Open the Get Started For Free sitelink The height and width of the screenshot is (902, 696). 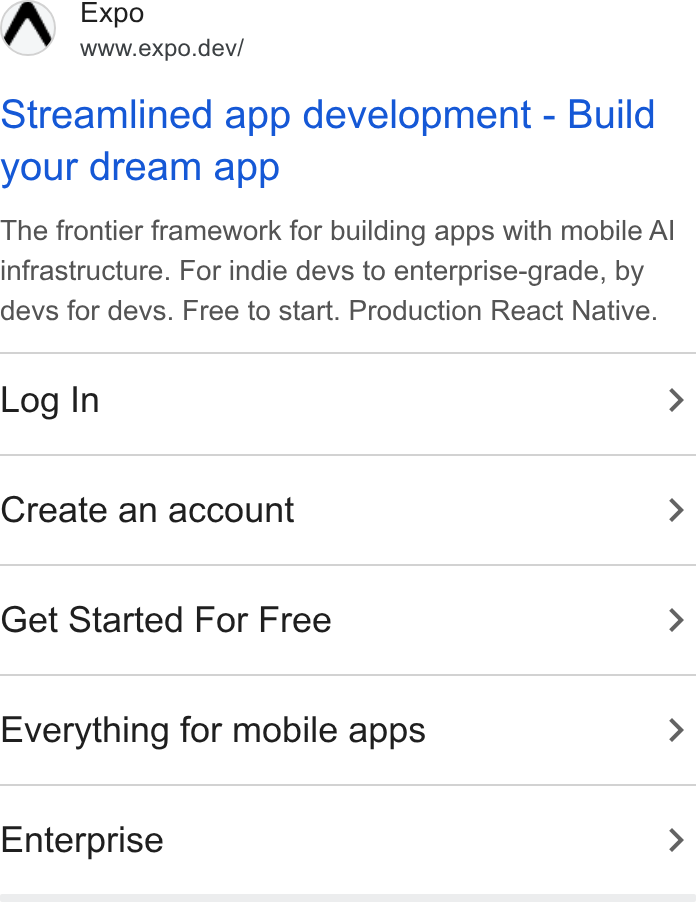click(x=348, y=620)
